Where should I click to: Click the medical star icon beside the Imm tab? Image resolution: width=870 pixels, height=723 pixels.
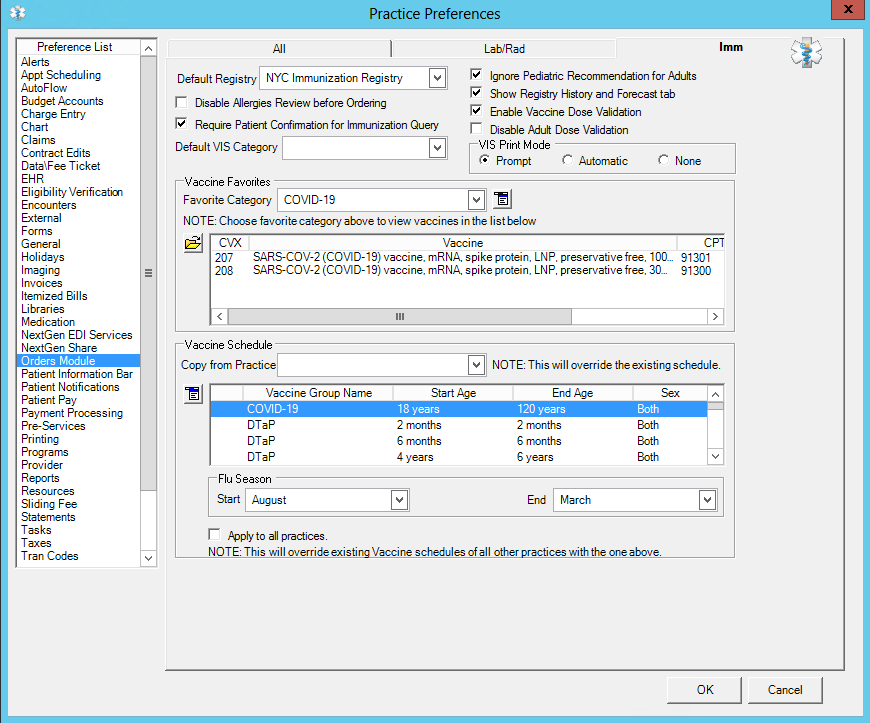pos(806,53)
